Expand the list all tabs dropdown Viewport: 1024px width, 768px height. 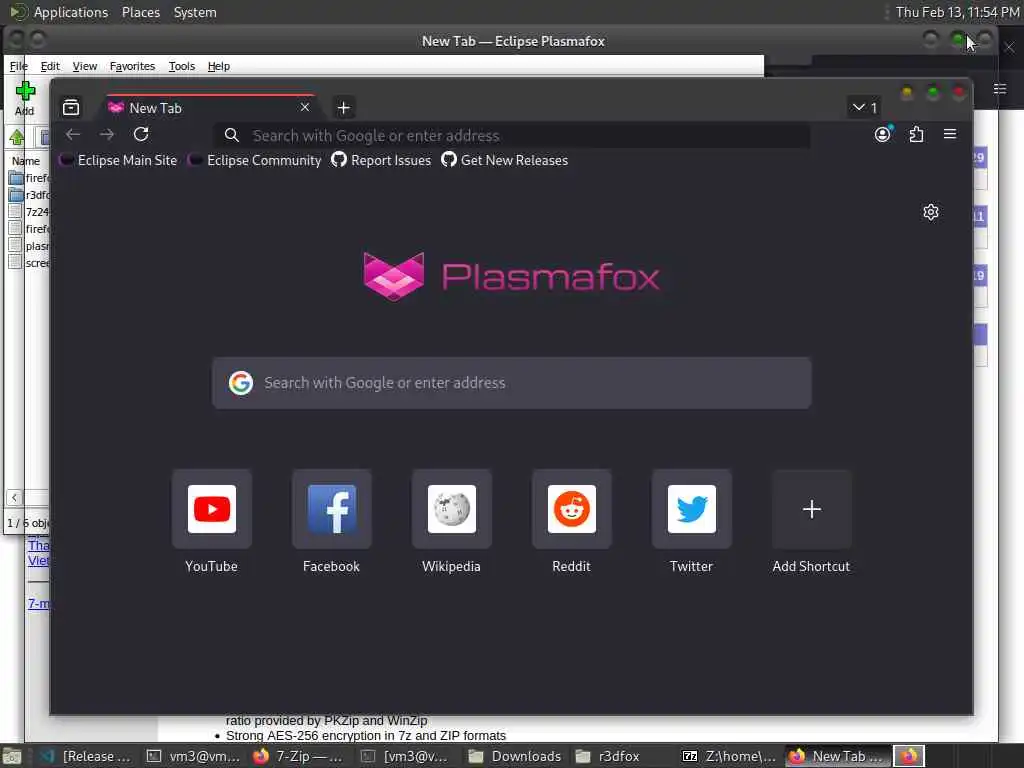coord(865,107)
